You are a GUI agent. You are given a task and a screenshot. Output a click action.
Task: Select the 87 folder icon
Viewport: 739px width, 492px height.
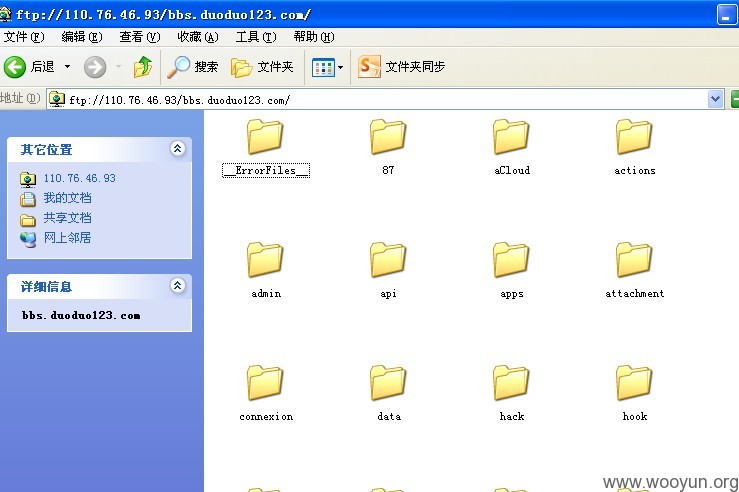pyautogui.click(x=388, y=137)
